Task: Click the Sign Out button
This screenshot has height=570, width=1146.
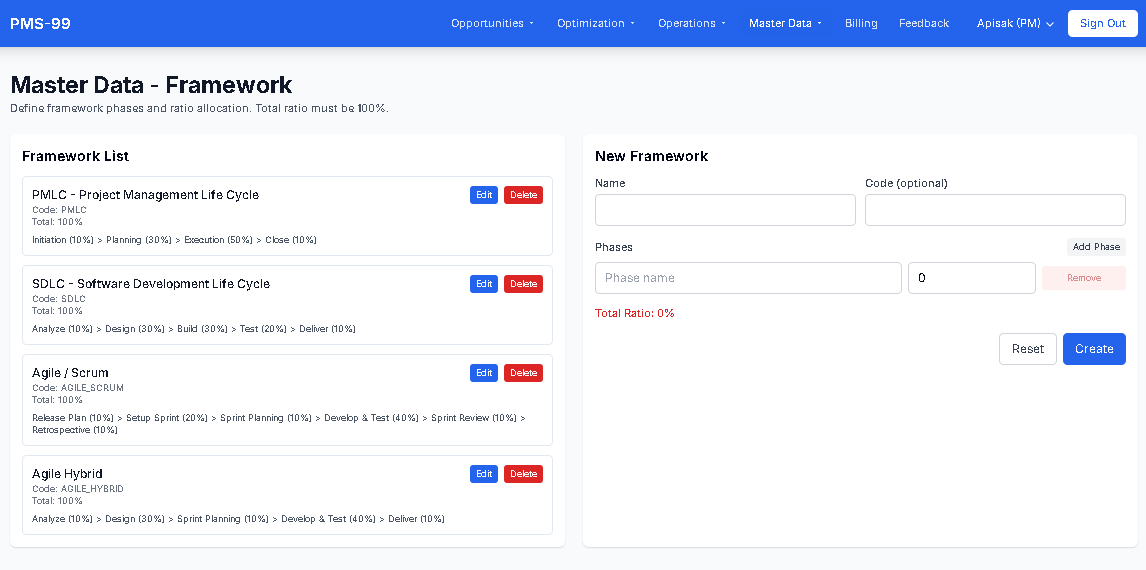Action: click(1102, 23)
